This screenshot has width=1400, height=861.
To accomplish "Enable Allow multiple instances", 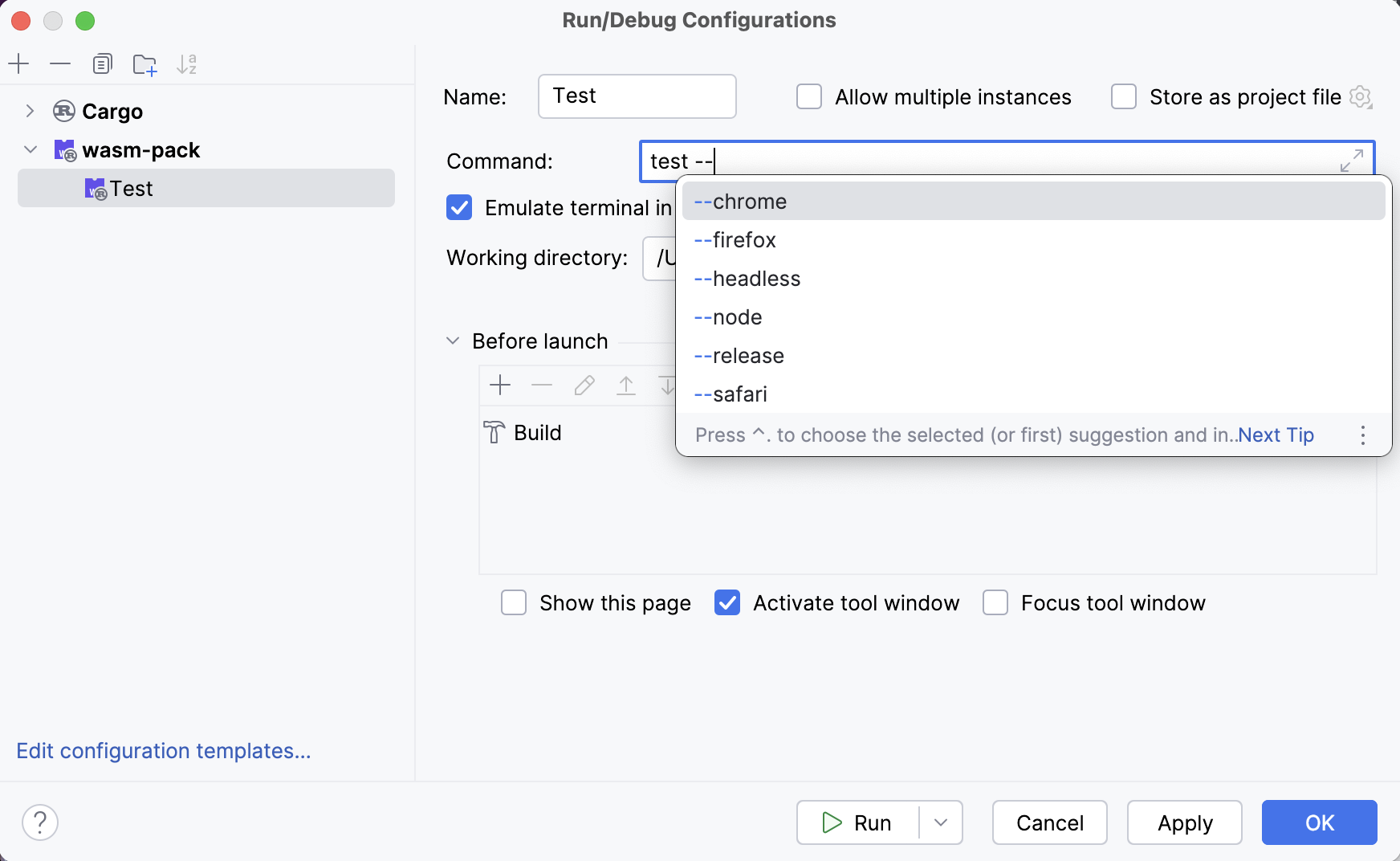I will [809, 96].
